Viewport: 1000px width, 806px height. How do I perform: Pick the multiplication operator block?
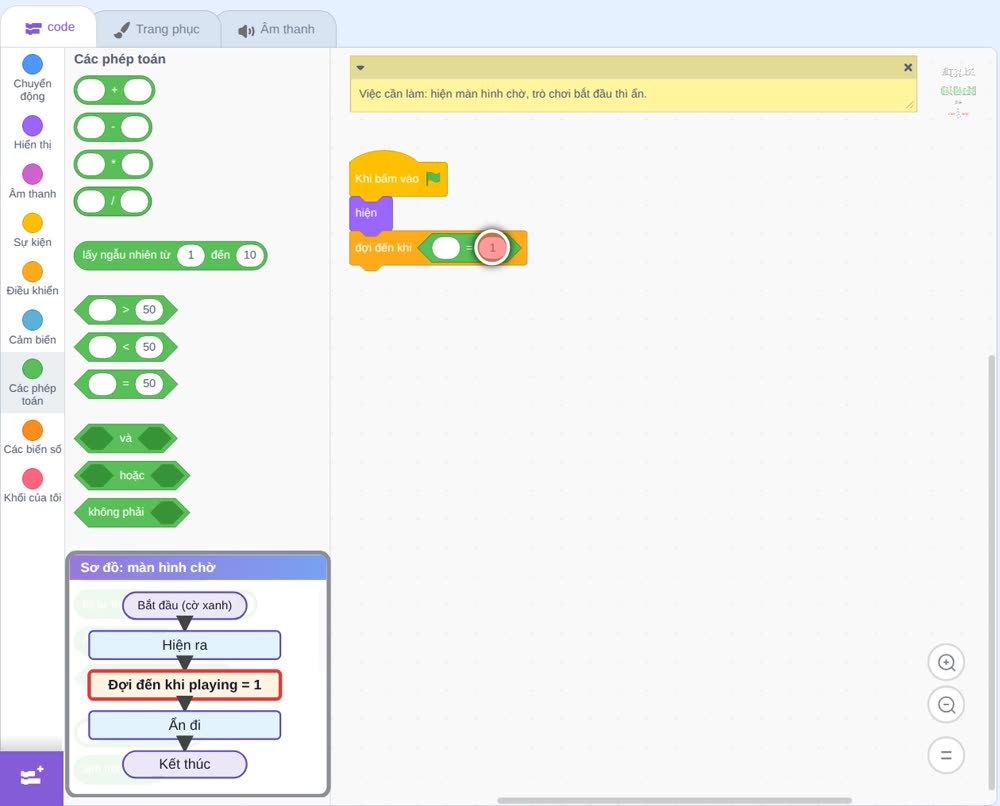(113, 164)
